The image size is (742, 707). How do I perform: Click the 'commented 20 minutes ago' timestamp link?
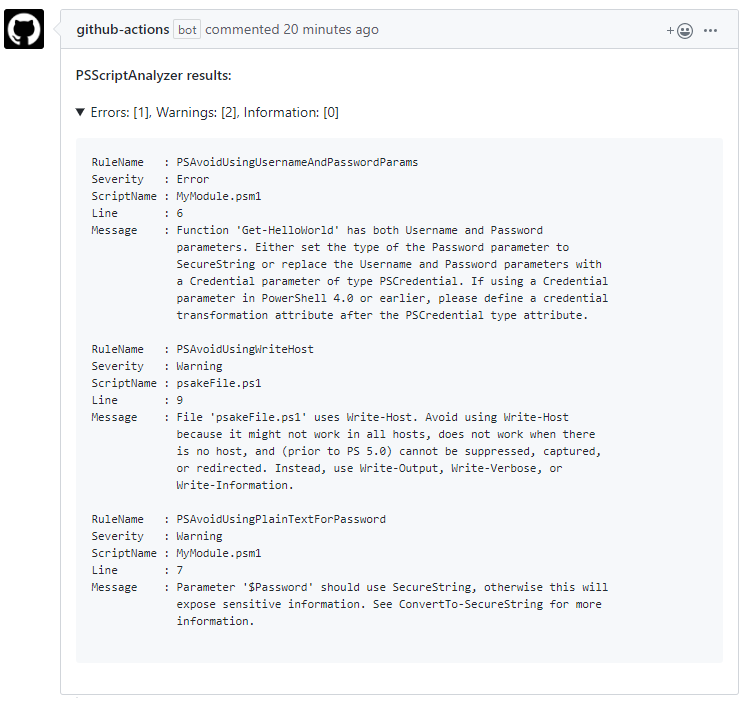(x=292, y=29)
